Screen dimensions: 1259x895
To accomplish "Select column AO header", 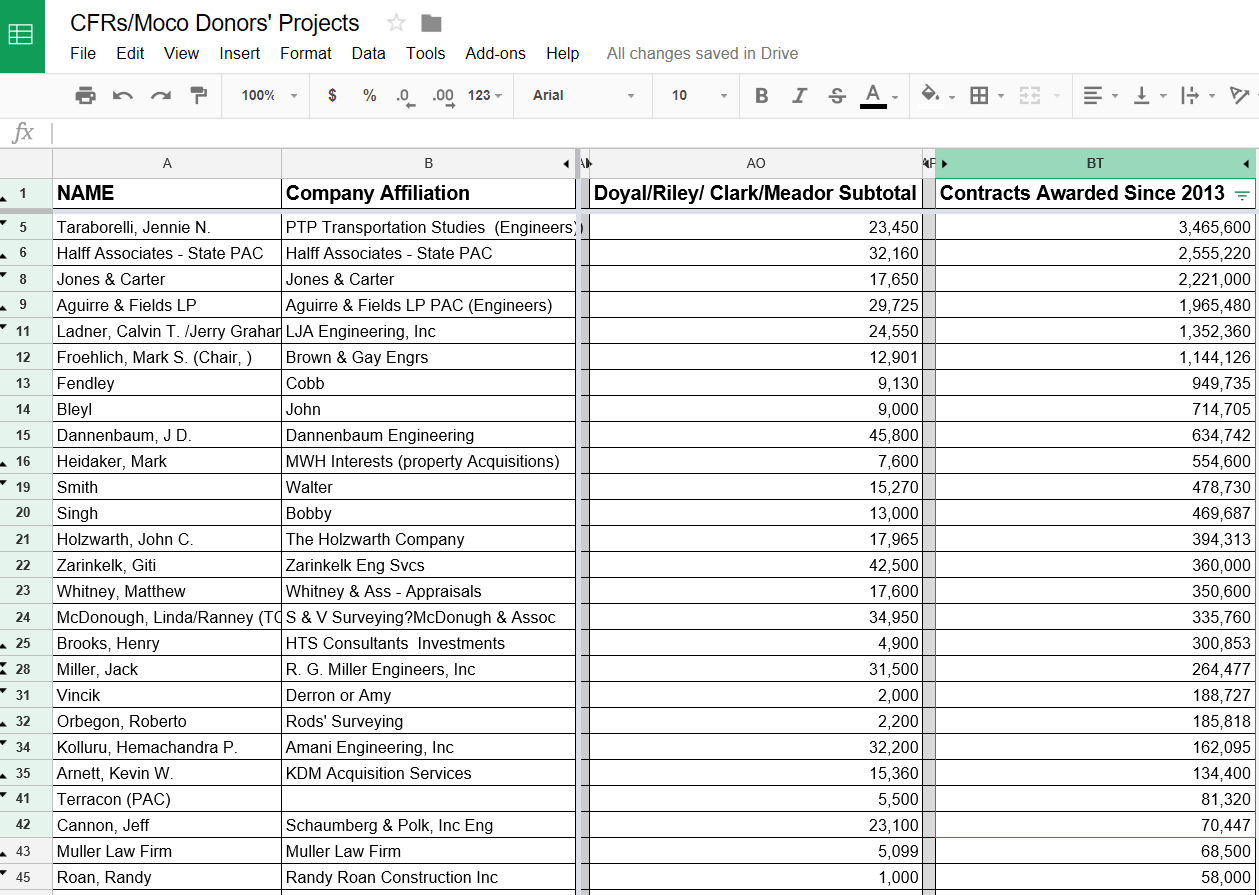I will point(756,163).
